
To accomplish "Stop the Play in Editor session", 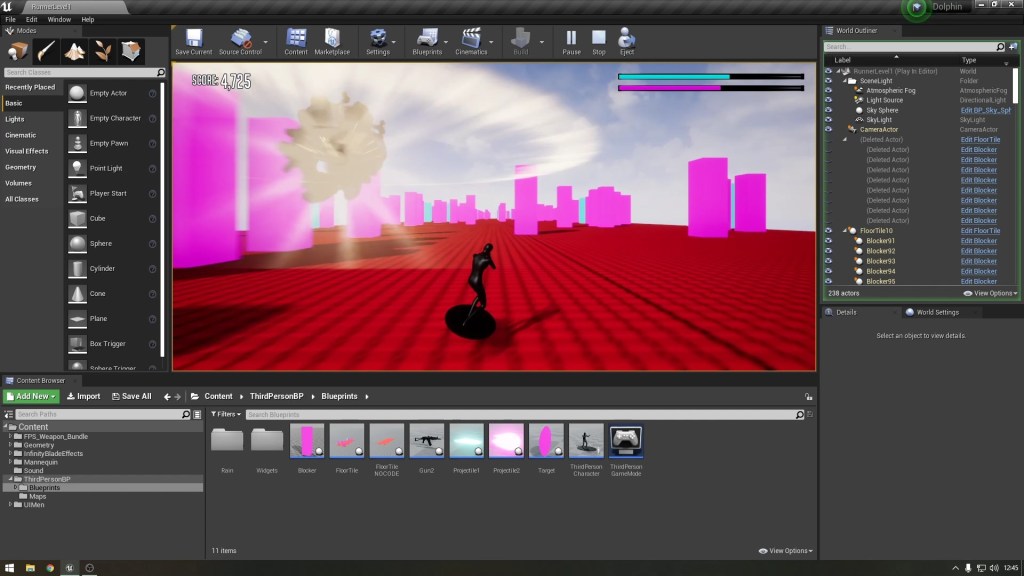I will (598, 39).
